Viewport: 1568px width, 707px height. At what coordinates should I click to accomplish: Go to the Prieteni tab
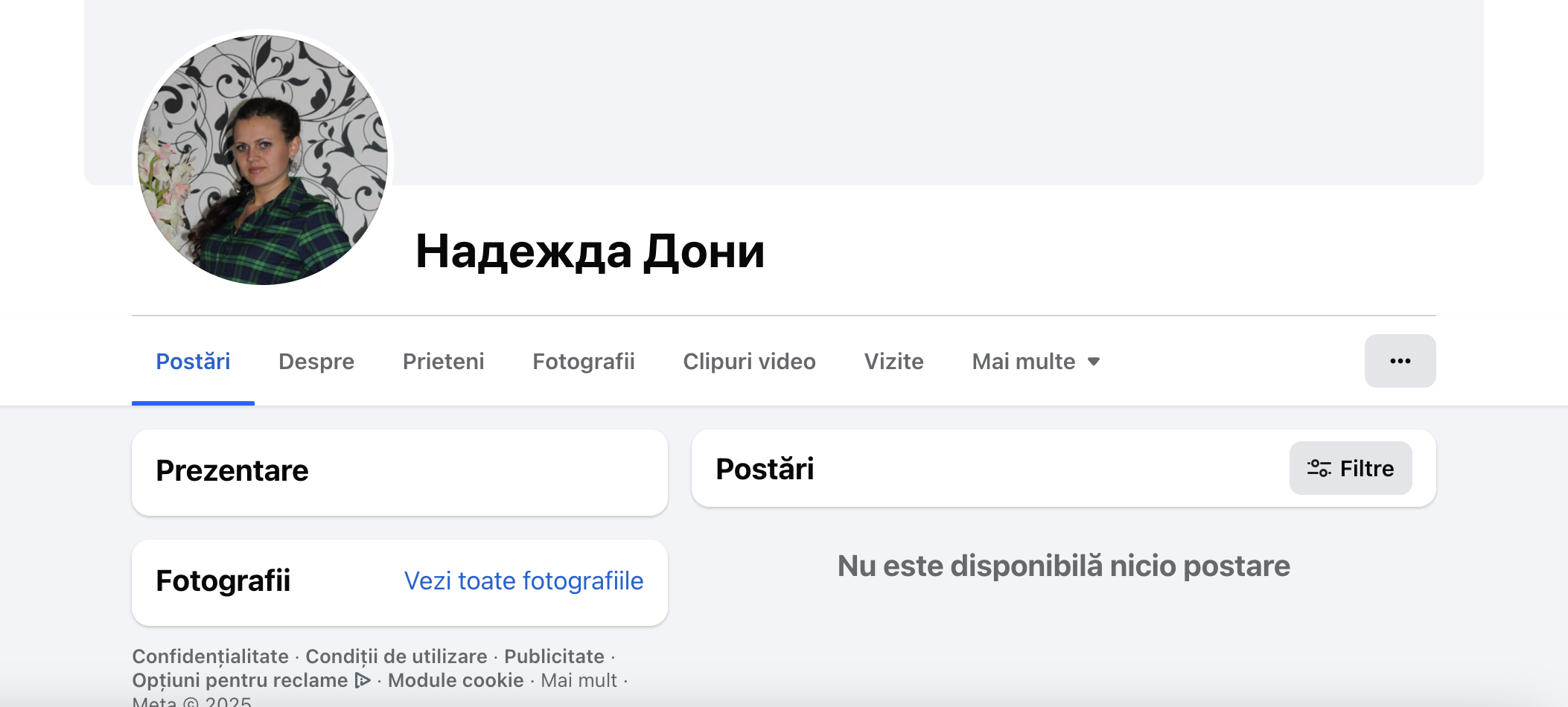click(443, 362)
